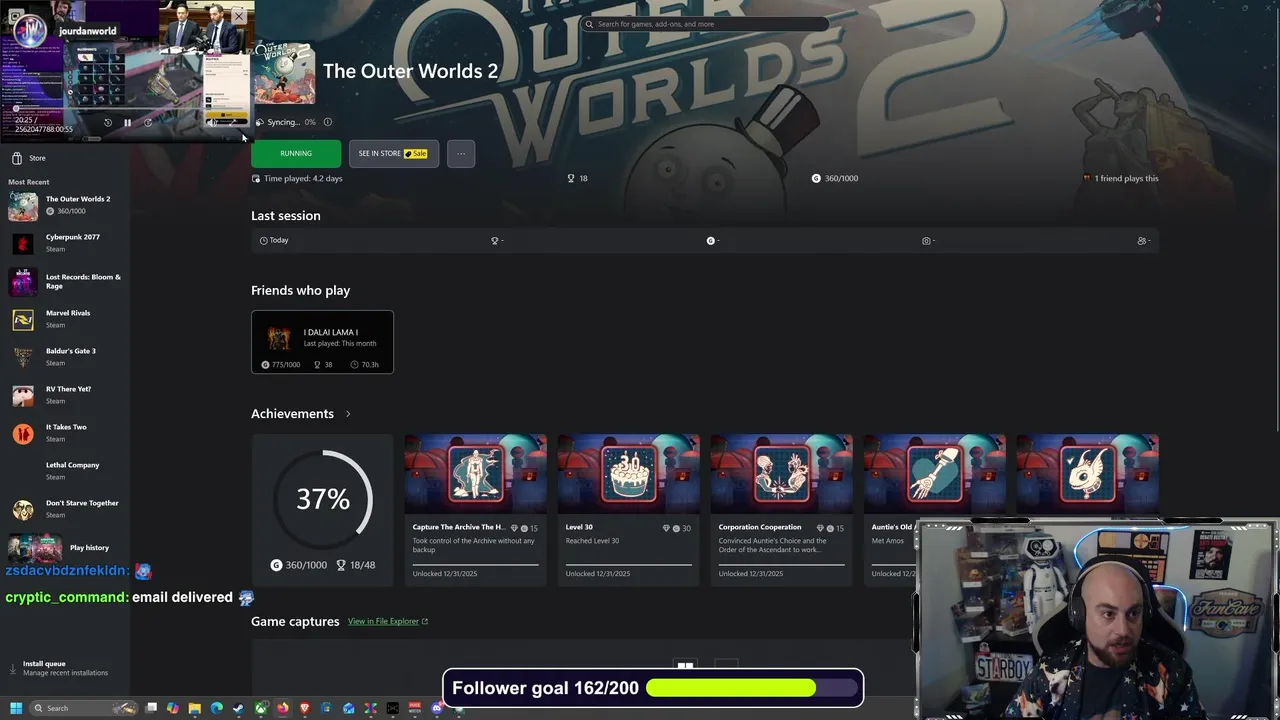The image size is (1280, 720).
Task: Open The Outer Worlds 2 sidebar entry
Action: pos(64,205)
